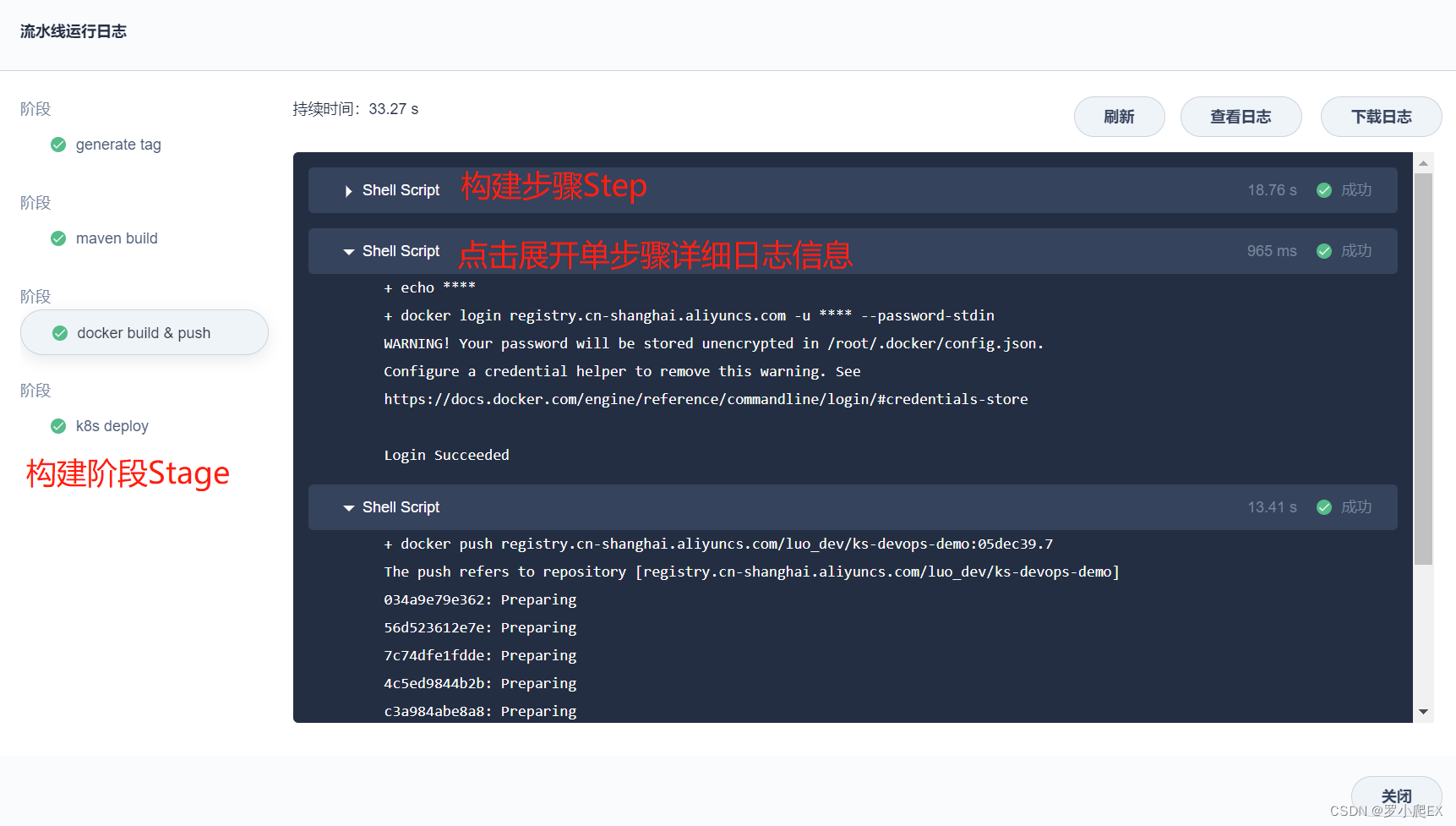Click the green check icon next to maven build
The height and width of the screenshot is (826, 1456).
(x=57, y=238)
